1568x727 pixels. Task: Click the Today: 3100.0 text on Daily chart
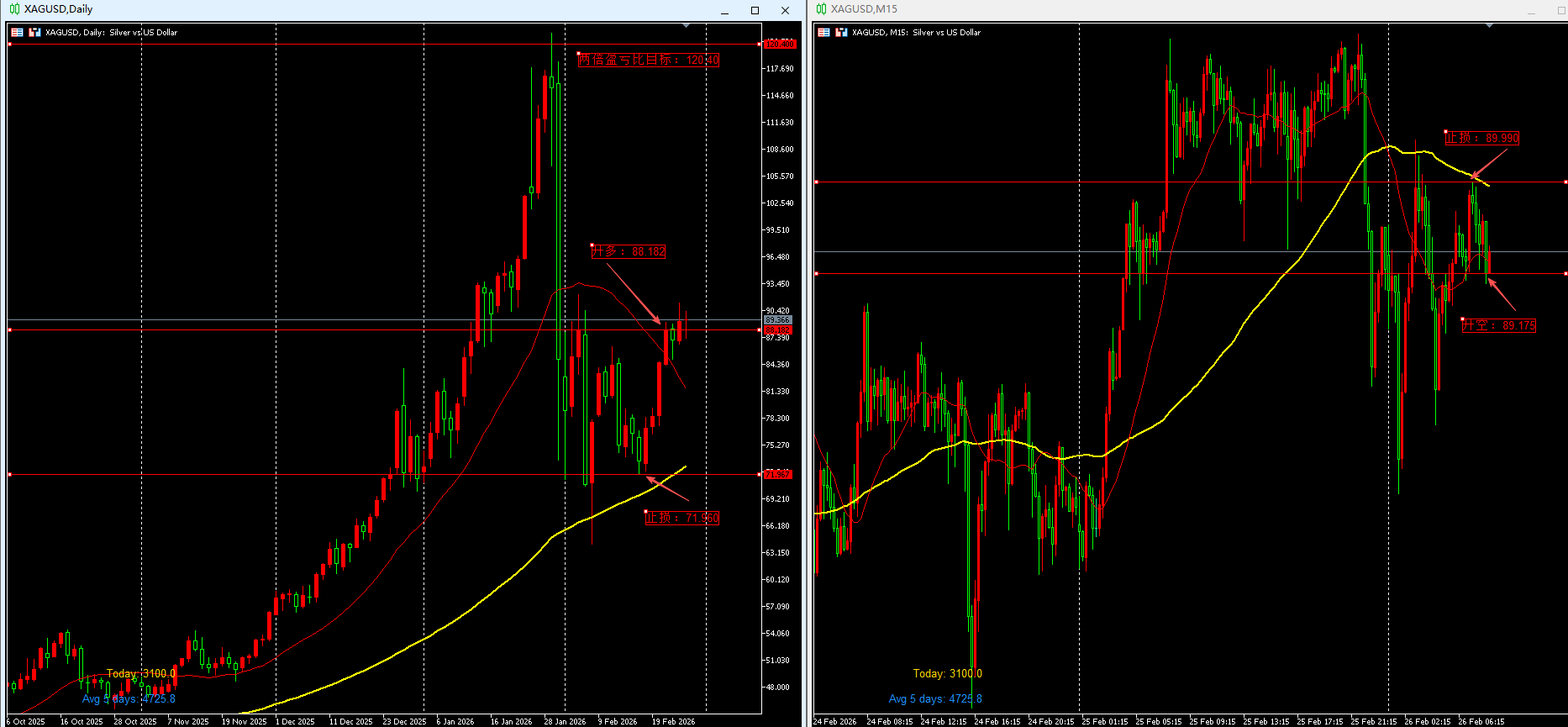pos(141,673)
